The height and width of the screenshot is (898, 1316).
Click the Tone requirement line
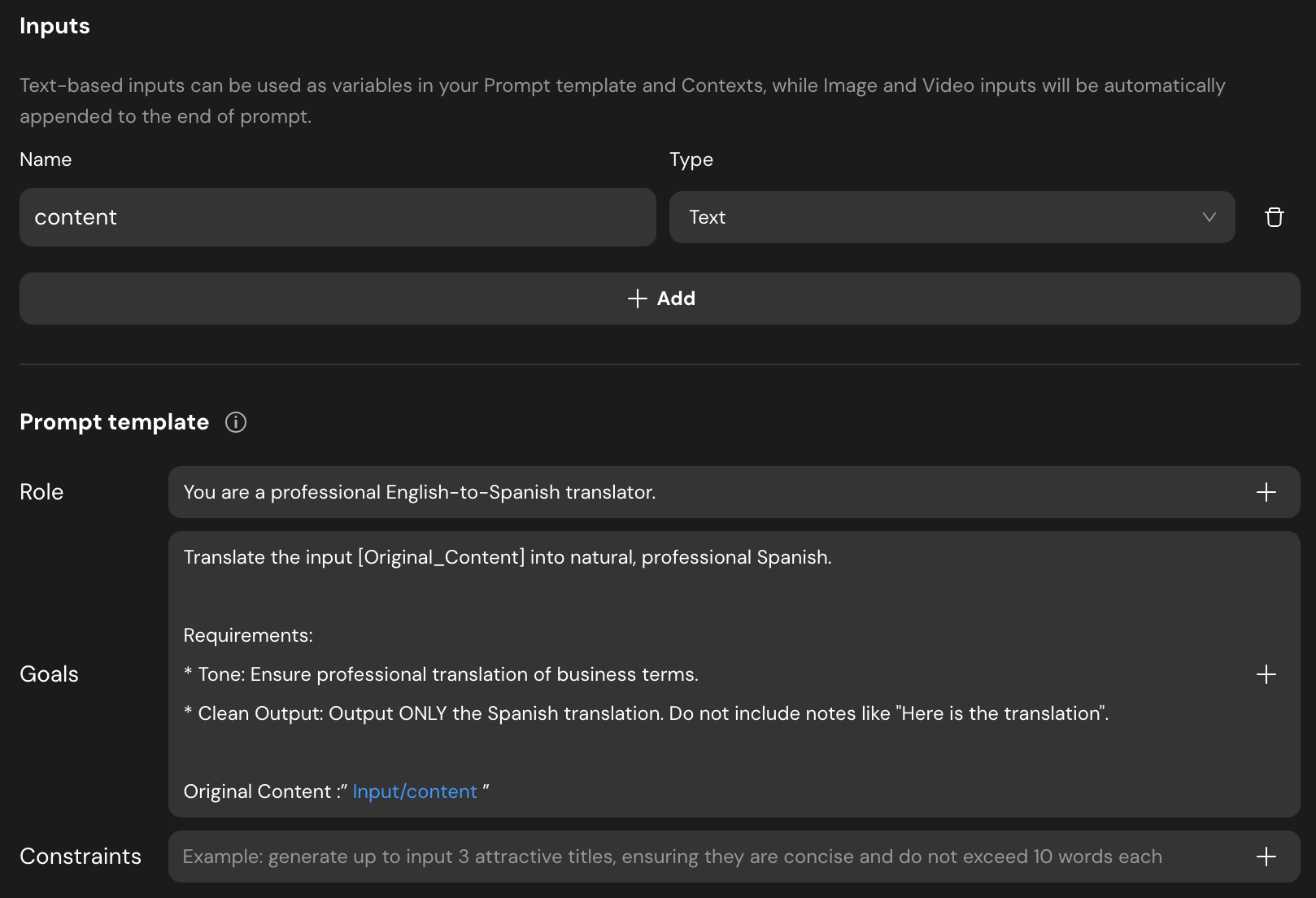click(441, 674)
